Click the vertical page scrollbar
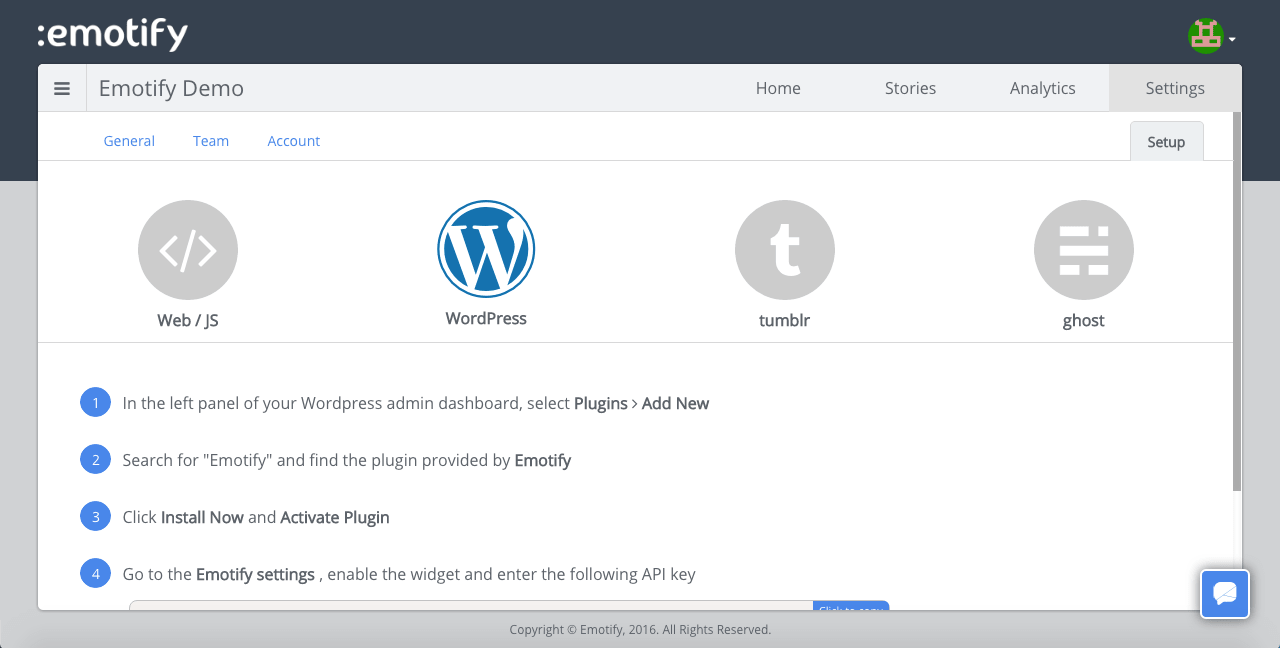 click(x=1237, y=302)
